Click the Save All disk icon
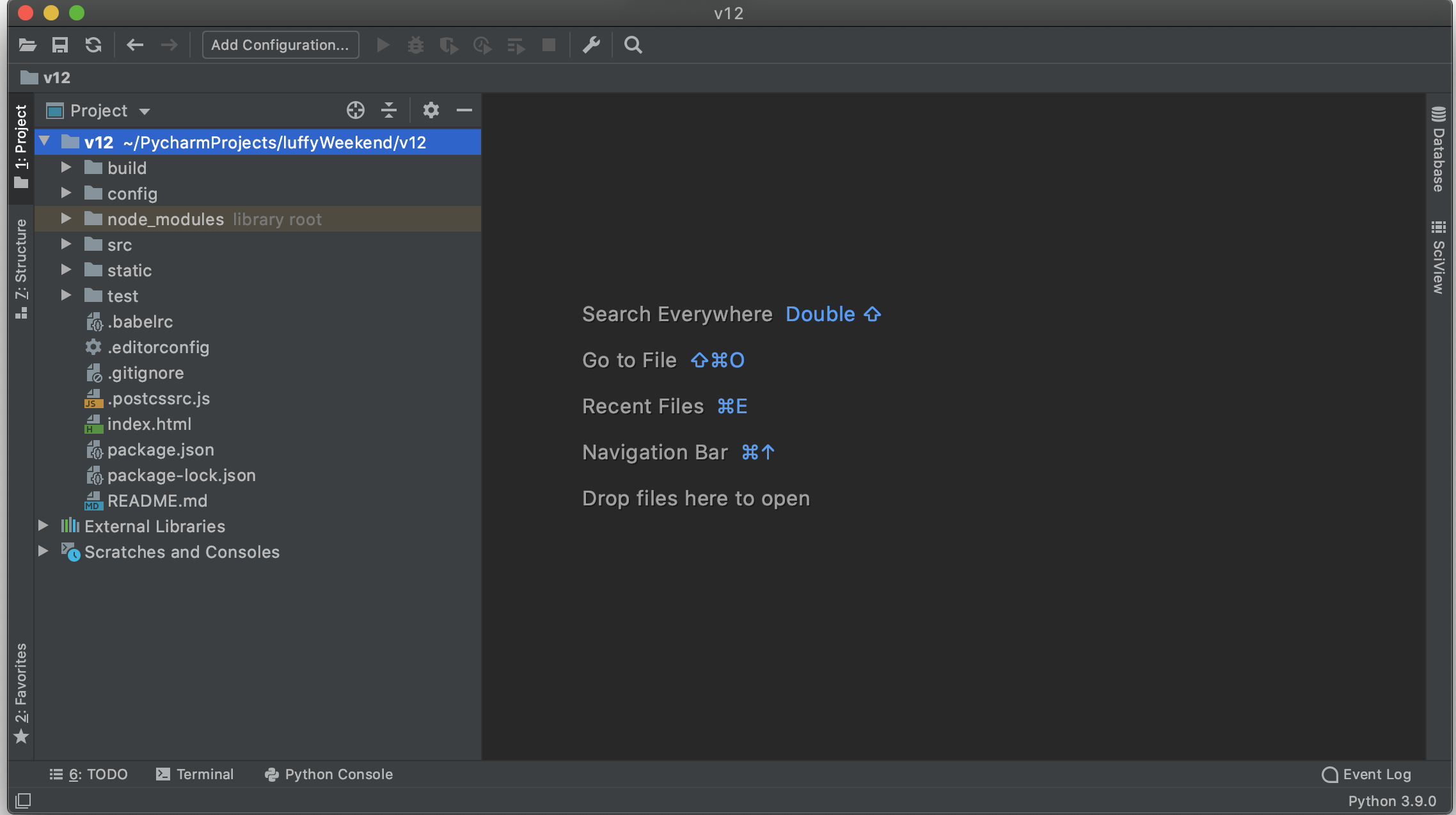The width and height of the screenshot is (1456, 815). [x=60, y=45]
